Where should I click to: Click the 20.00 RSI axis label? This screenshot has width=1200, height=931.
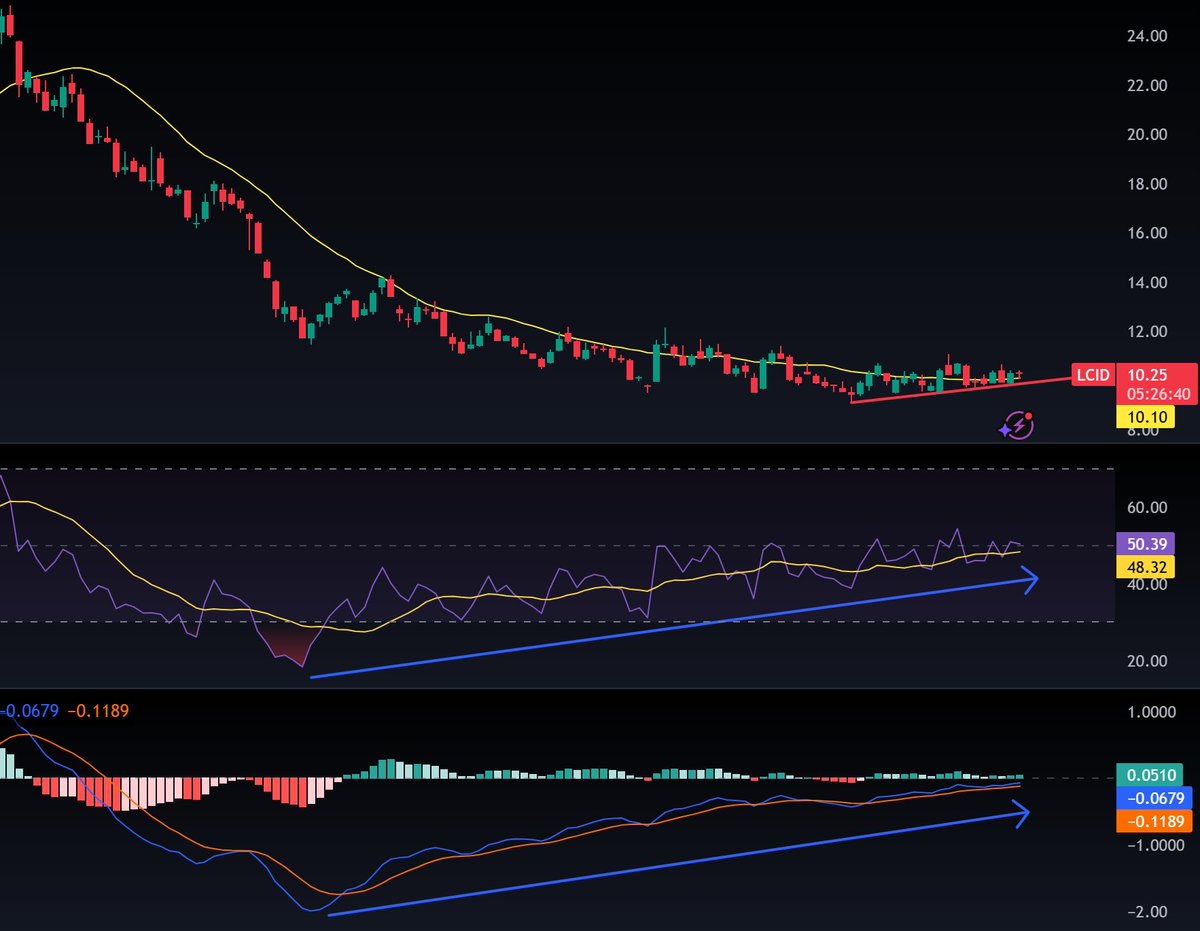[1147, 661]
